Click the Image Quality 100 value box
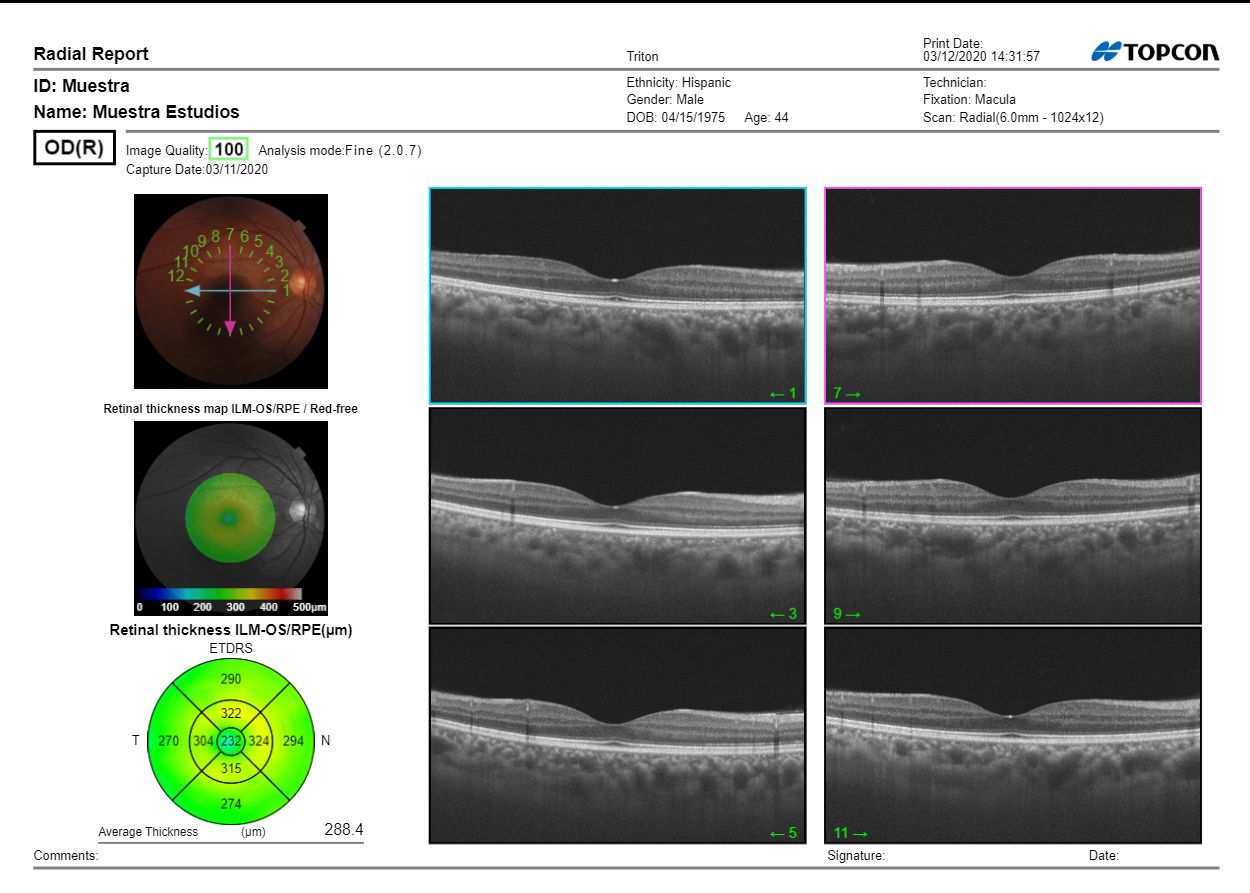The image size is (1250, 893). pos(229,150)
